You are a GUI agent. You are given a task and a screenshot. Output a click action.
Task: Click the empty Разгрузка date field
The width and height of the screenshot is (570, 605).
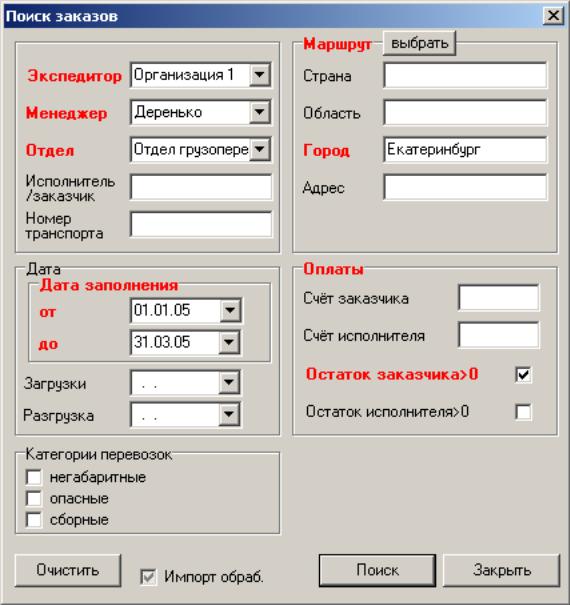click(176, 415)
